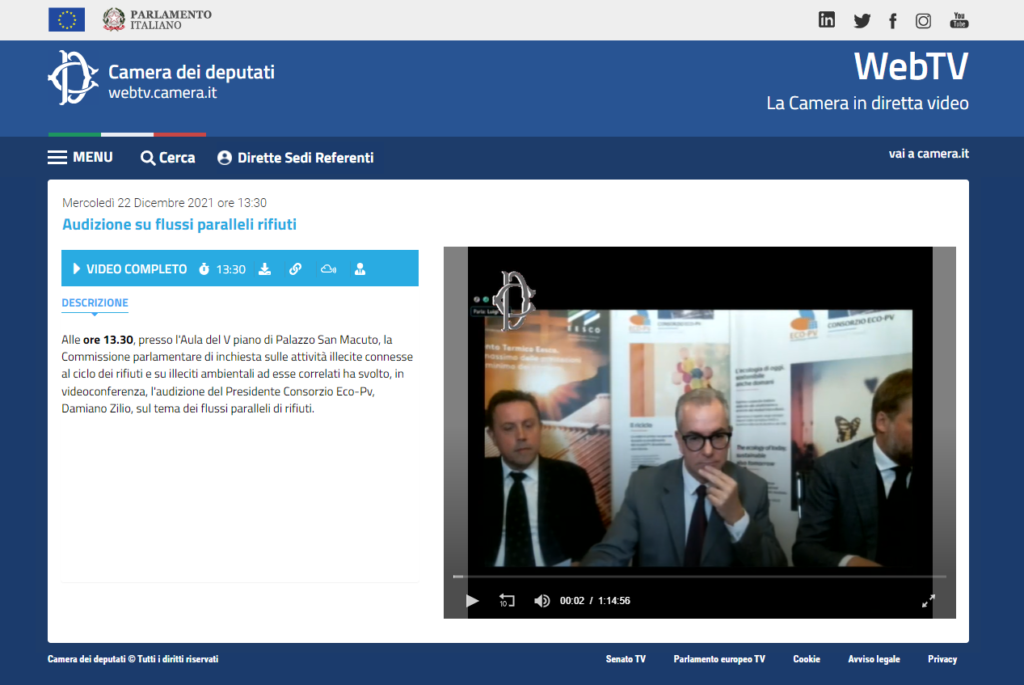Screen dimensions: 1024x685
Task: Download the video using download icon
Action: tap(265, 269)
